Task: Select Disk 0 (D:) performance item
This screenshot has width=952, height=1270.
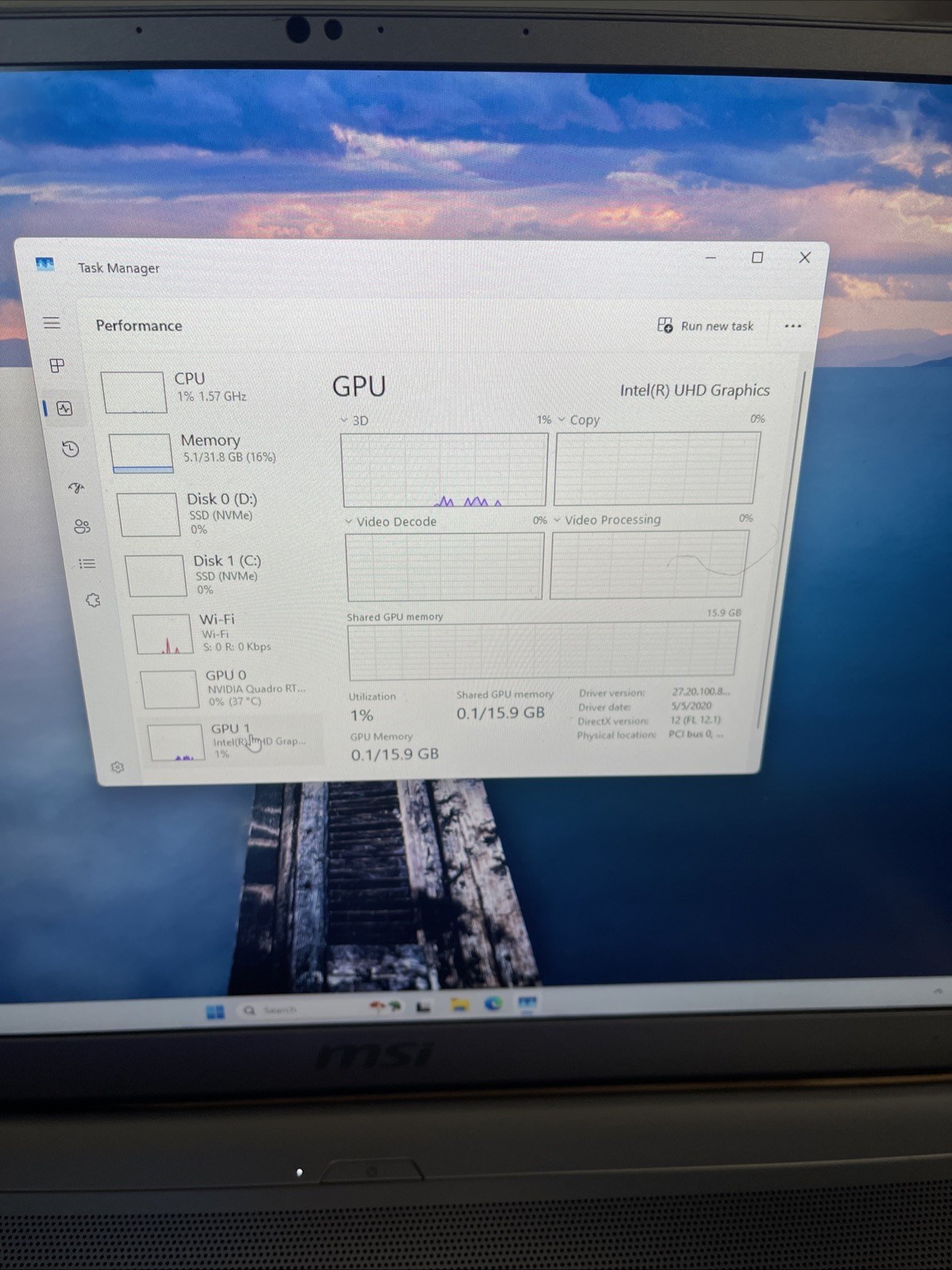Action: click(x=214, y=513)
